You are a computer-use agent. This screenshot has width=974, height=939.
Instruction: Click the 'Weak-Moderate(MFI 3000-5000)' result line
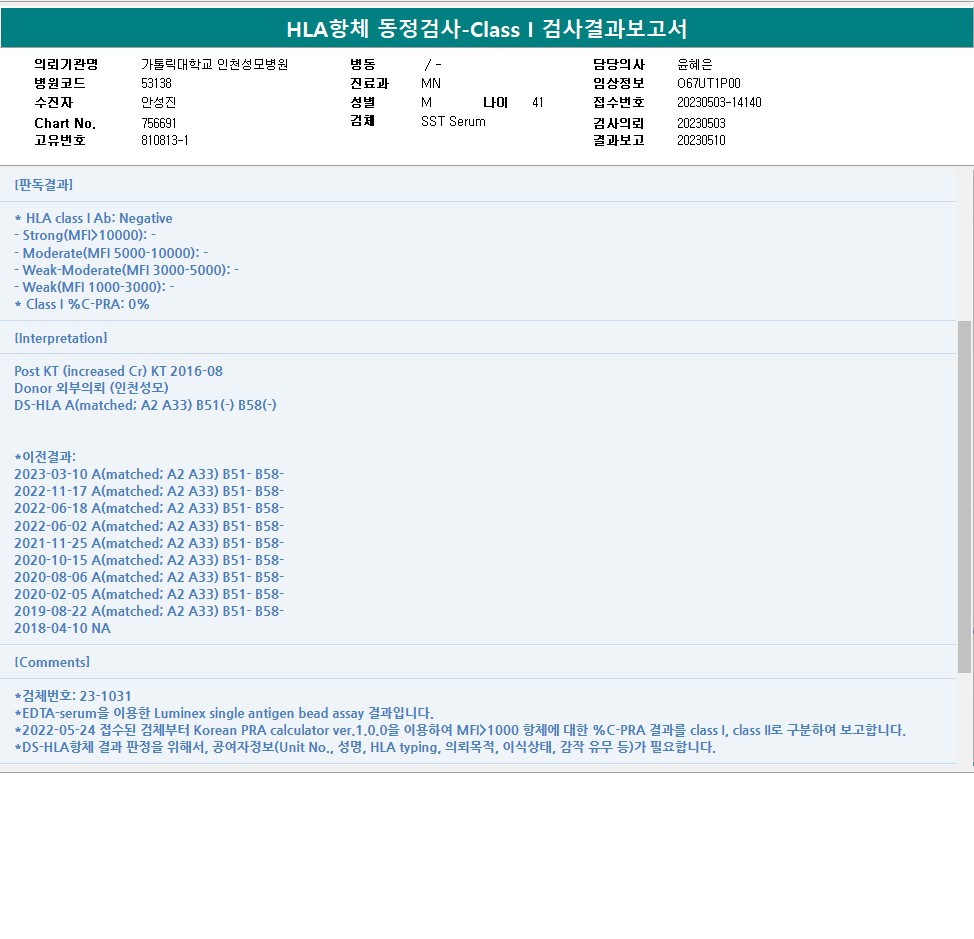click(x=126, y=270)
